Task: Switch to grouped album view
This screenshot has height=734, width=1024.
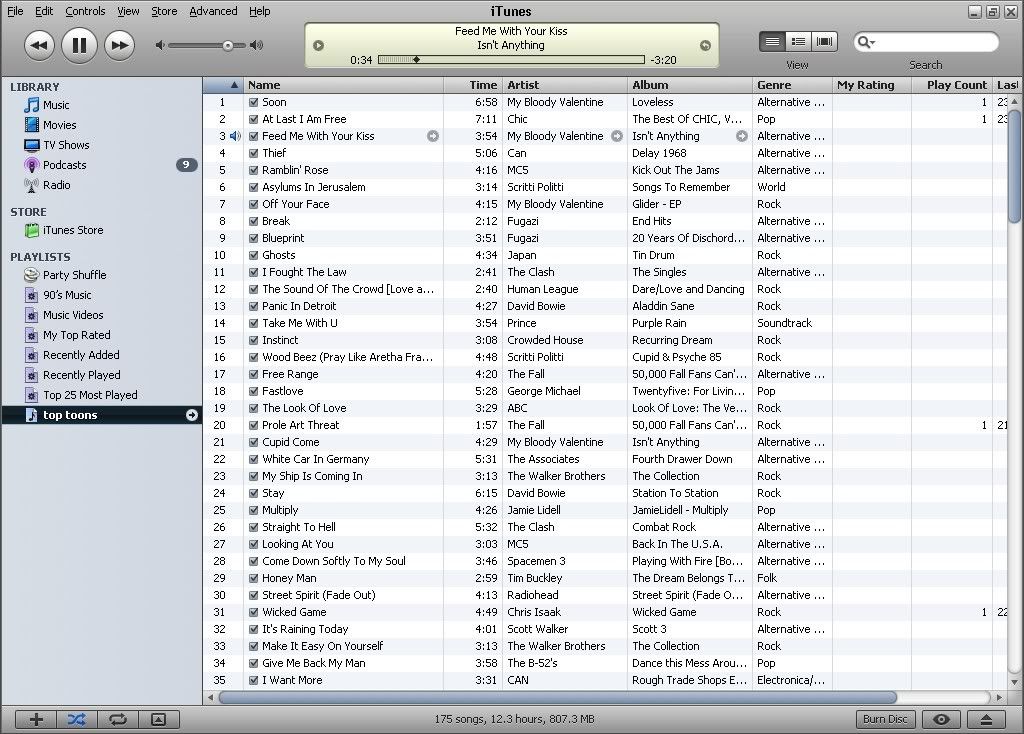Action: pos(798,41)
